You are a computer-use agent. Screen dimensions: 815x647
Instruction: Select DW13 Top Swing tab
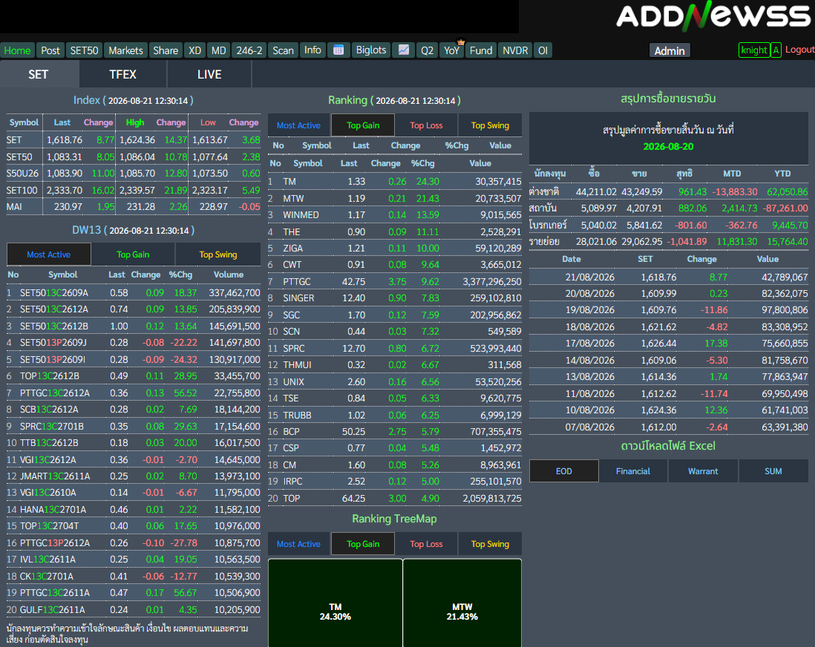(218, 255)
